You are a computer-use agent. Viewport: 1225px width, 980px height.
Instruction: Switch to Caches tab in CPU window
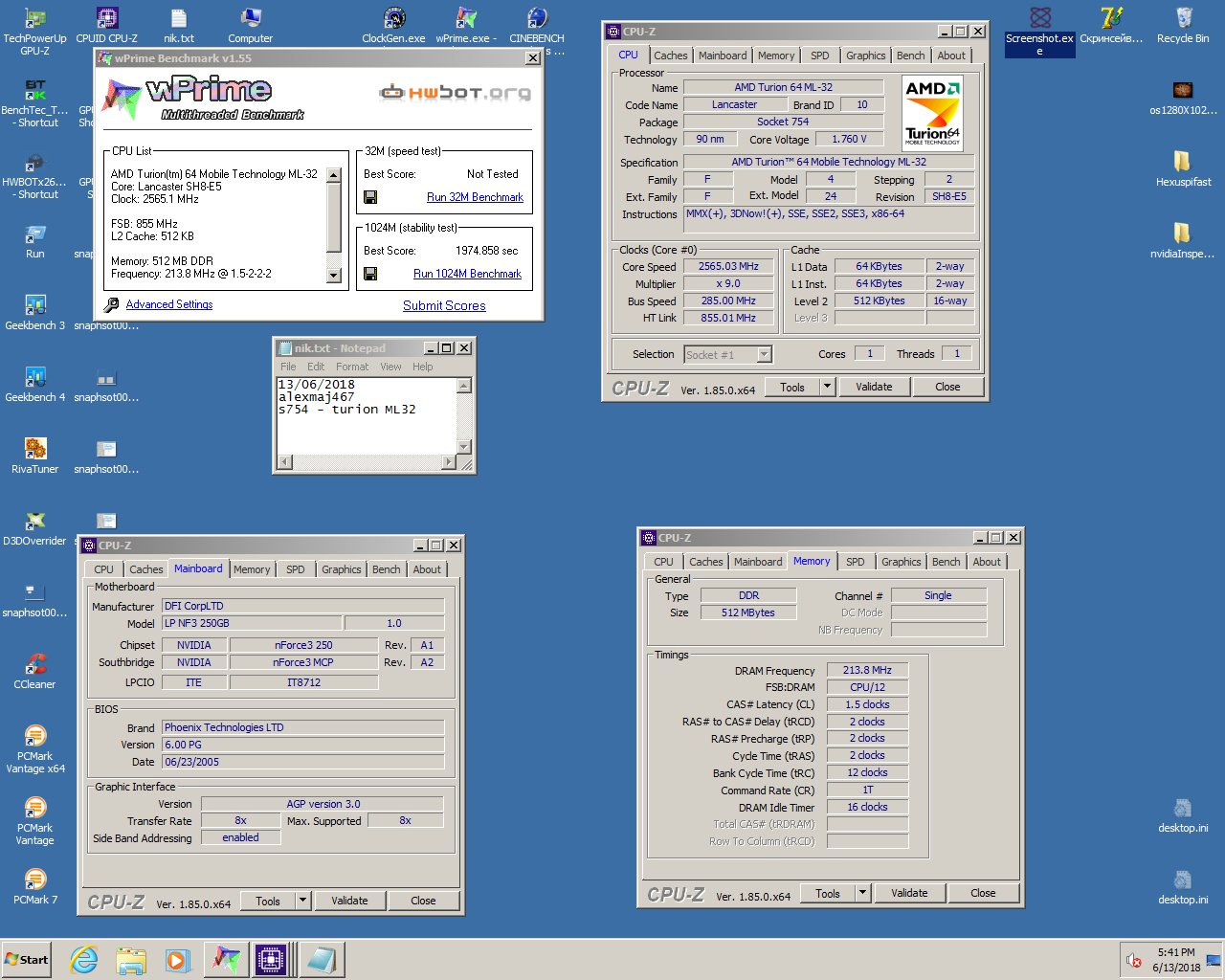[x=671, y=56]
